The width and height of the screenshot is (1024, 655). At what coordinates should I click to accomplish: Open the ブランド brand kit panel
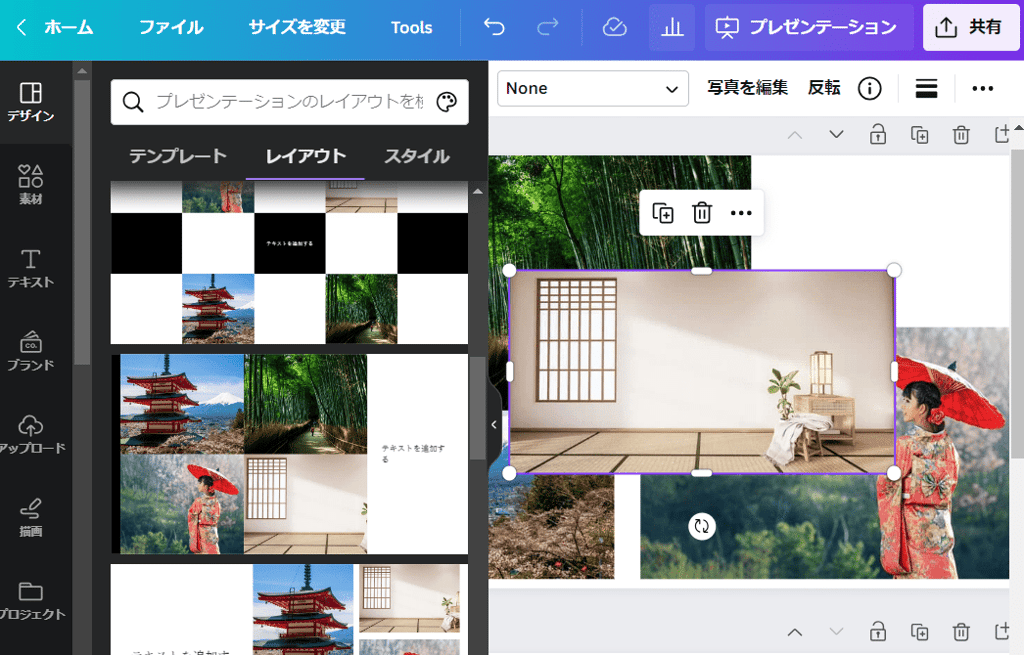[x=31, y=351]
